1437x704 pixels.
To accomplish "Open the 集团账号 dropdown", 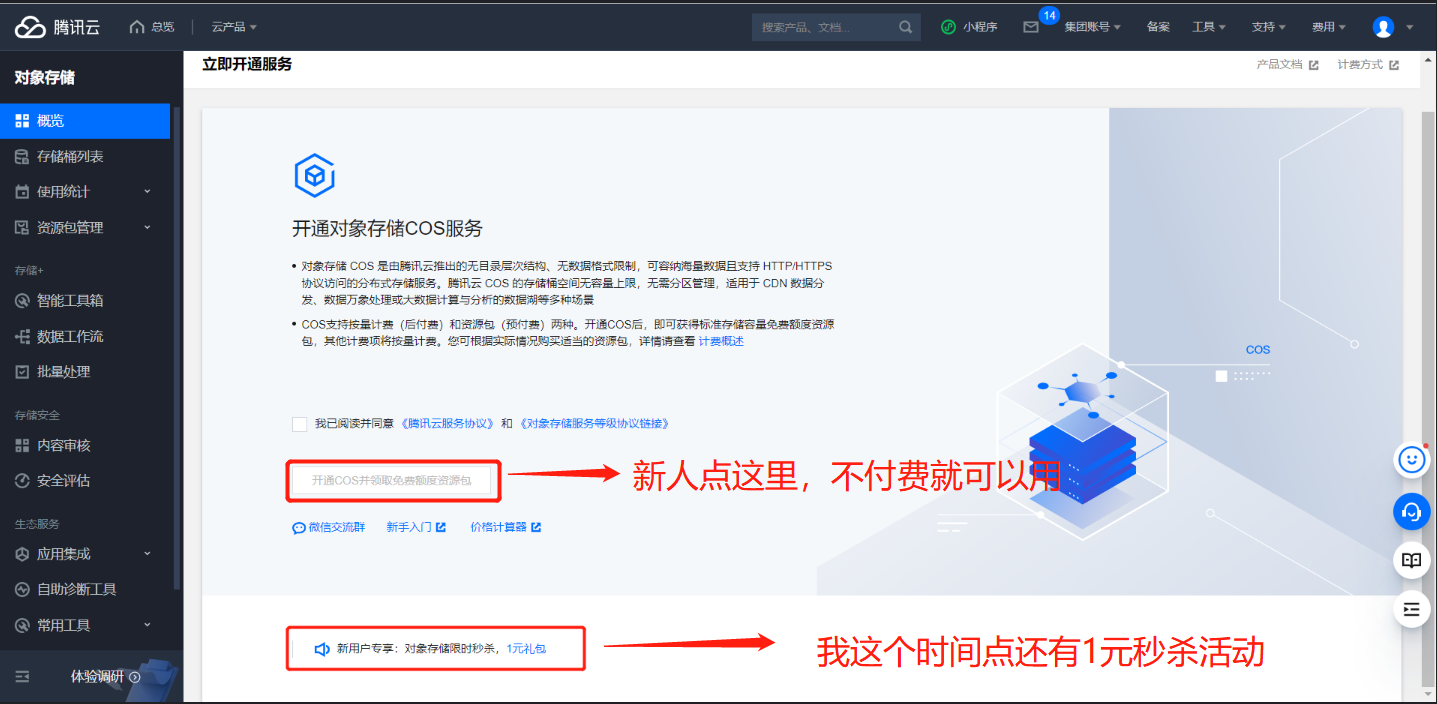I will (1092, 27).
